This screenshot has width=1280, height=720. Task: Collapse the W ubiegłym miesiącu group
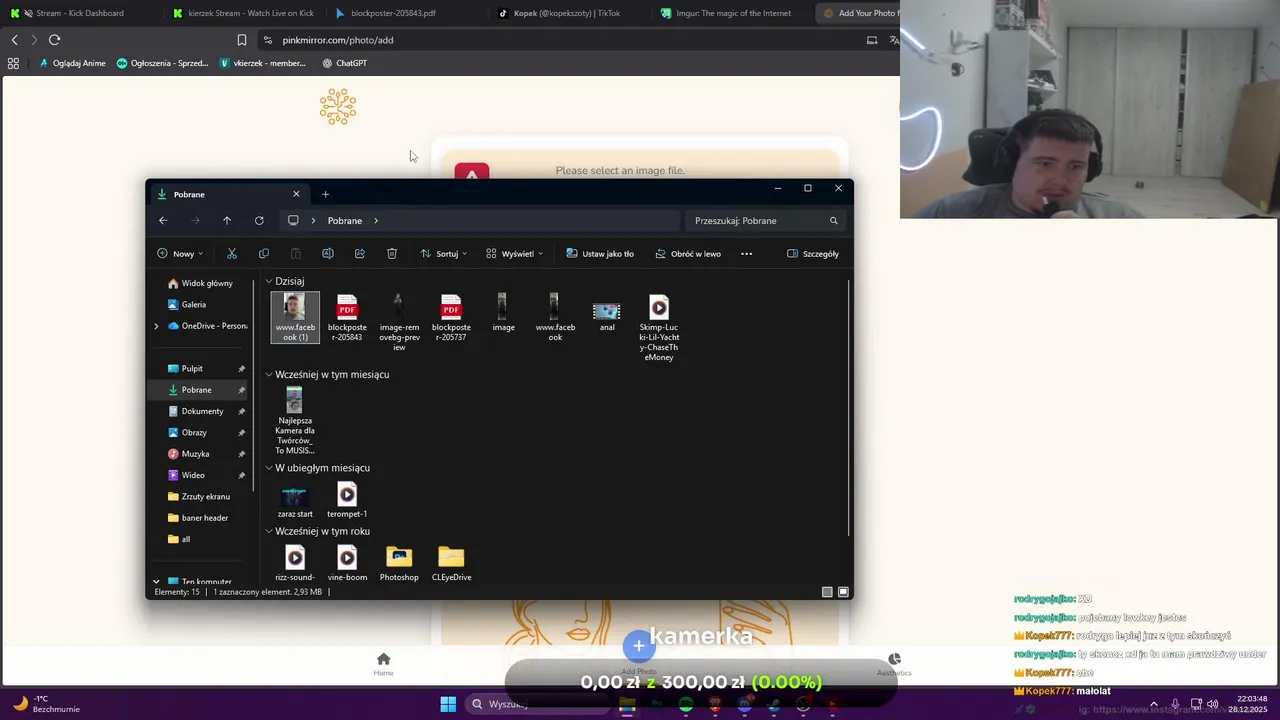point(268,468)
